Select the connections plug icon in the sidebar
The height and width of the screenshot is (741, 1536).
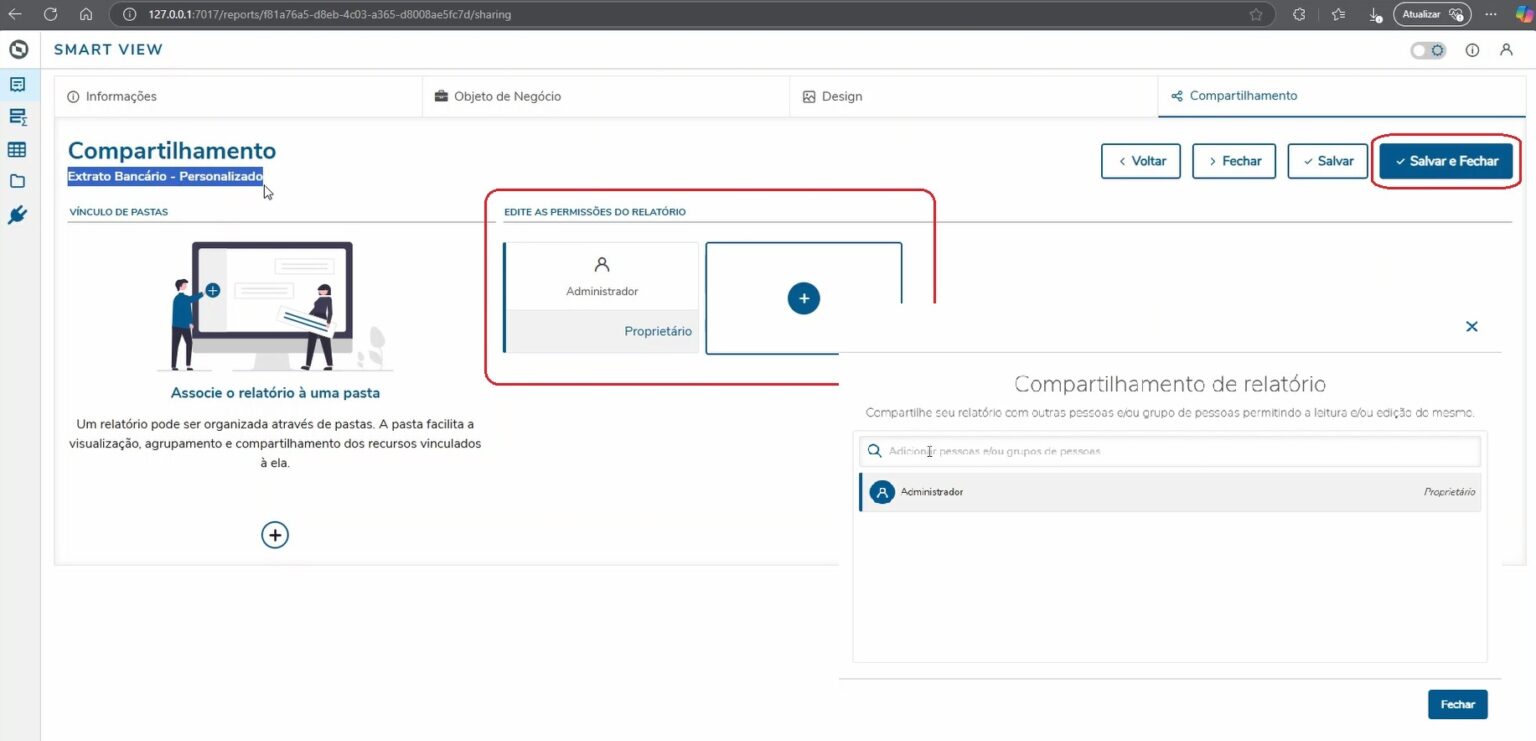tap(17, 214)
